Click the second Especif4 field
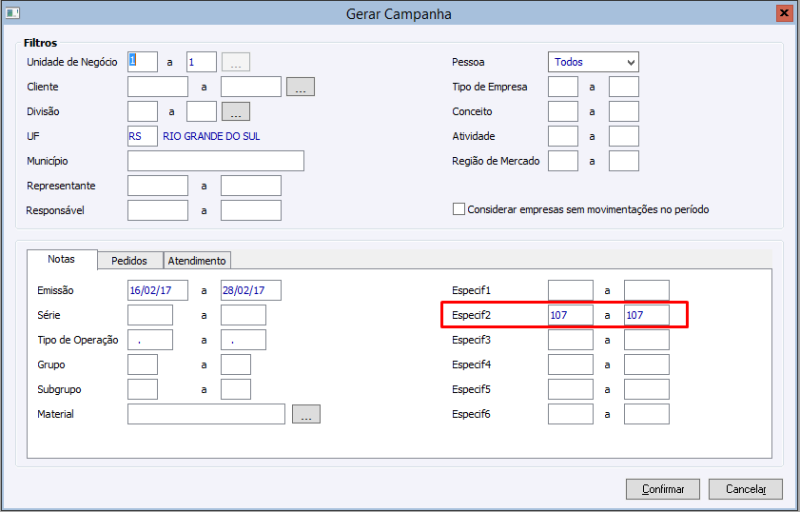The height and width of the screenshot is (512, 800). (647, 365)
